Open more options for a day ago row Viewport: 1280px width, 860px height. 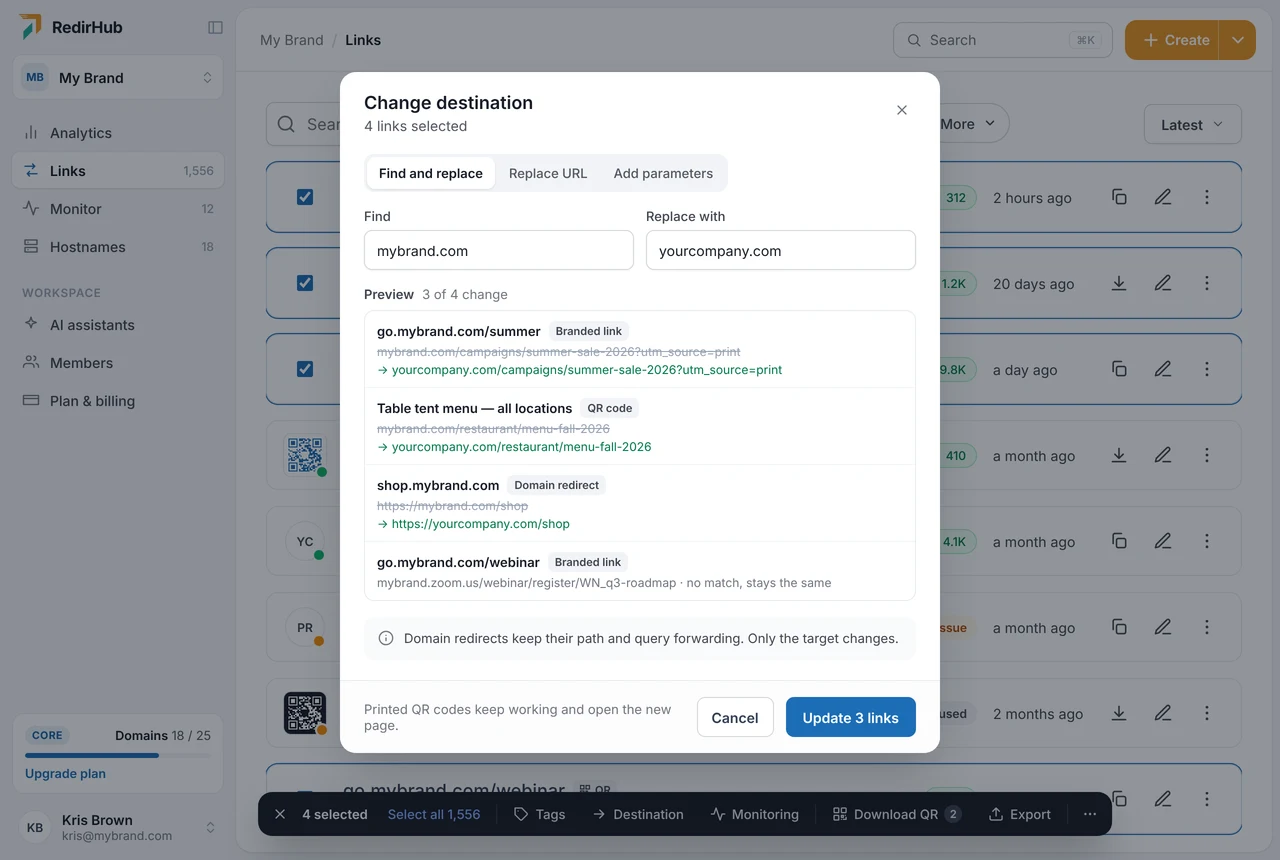[x=1207, y=369]
